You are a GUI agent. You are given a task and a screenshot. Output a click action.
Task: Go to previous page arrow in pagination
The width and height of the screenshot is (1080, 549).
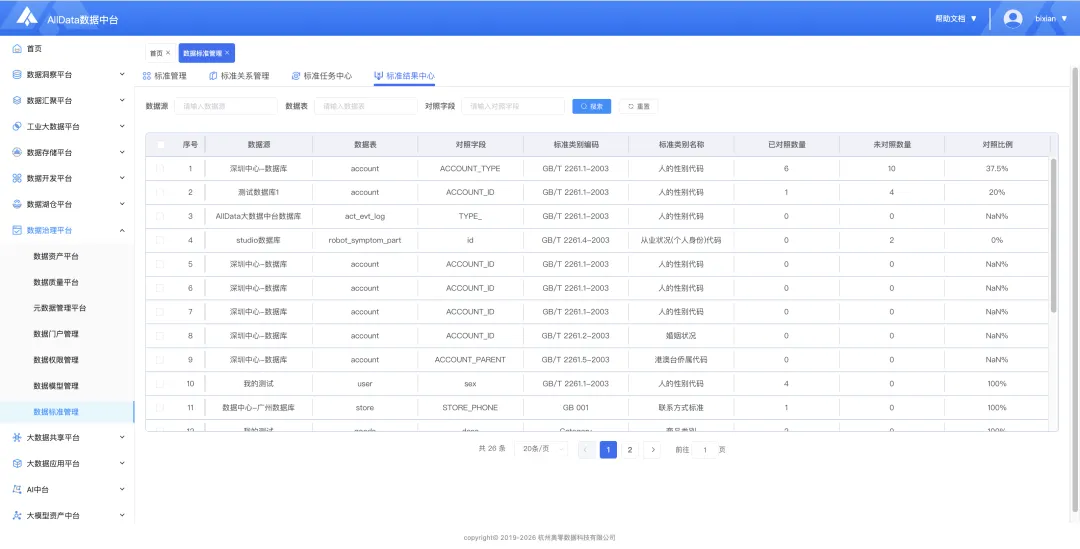(x=587, y=450)
